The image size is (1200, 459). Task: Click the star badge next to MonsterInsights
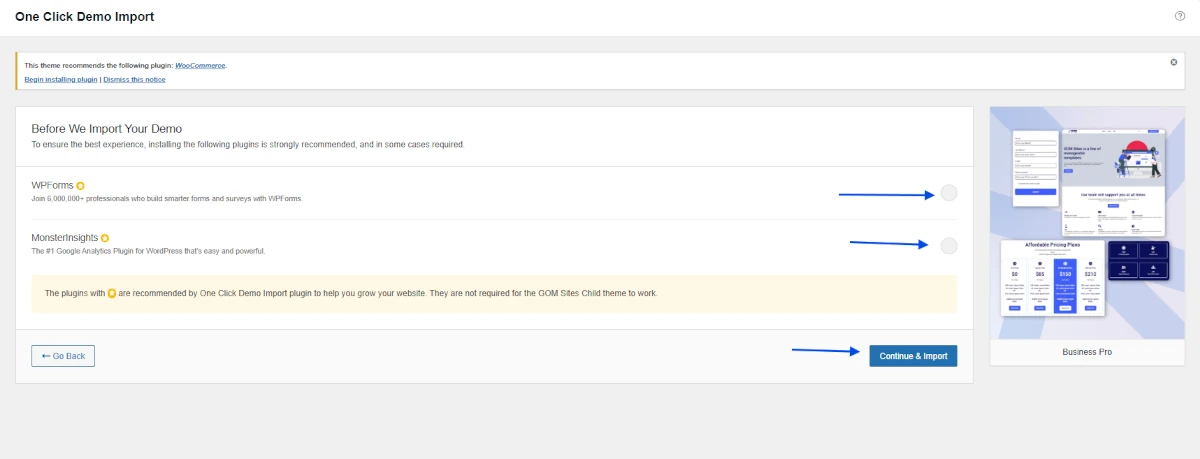[x=105, y=238]
